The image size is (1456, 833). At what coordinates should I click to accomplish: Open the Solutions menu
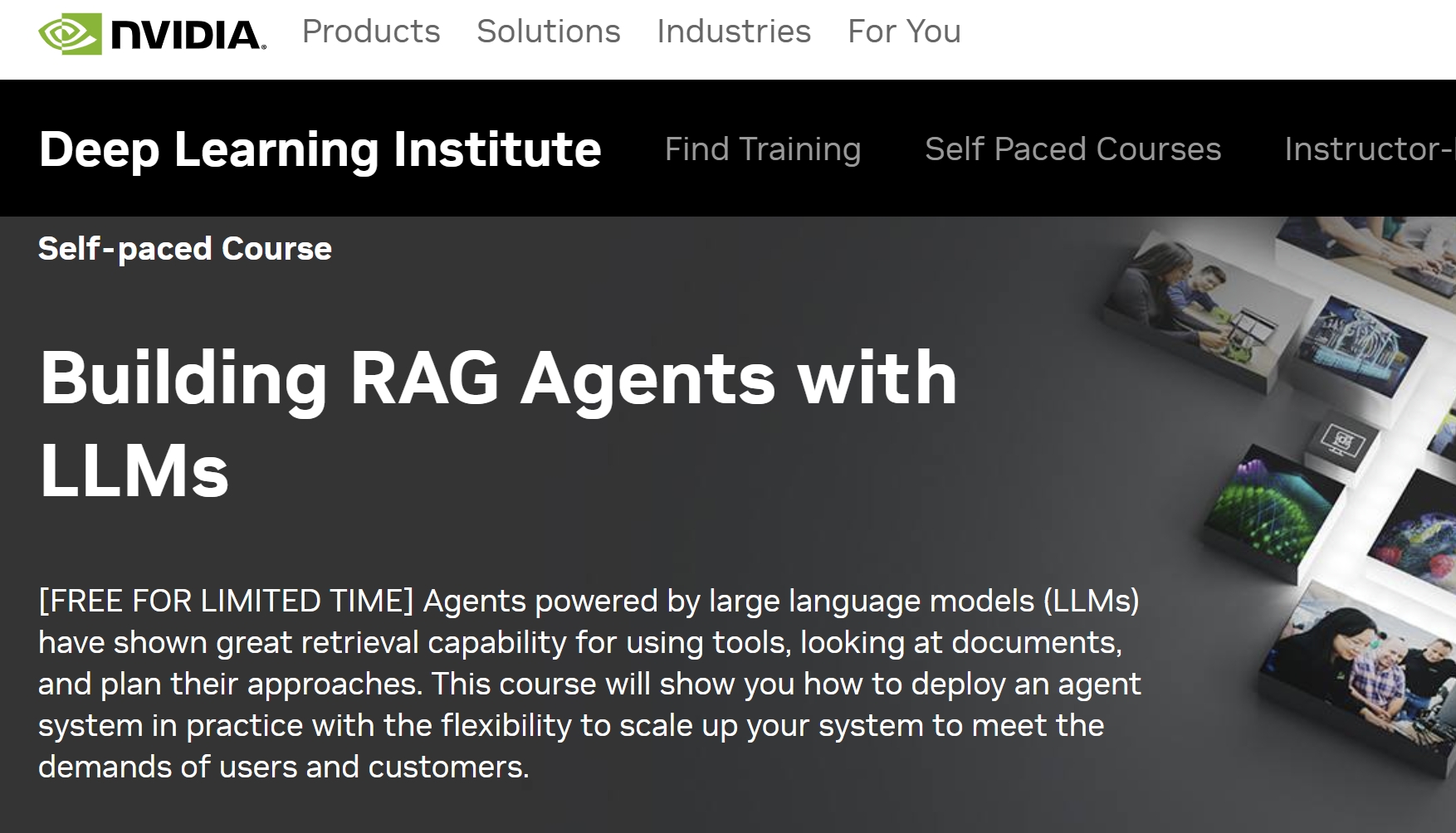click(x=548, y=32)
